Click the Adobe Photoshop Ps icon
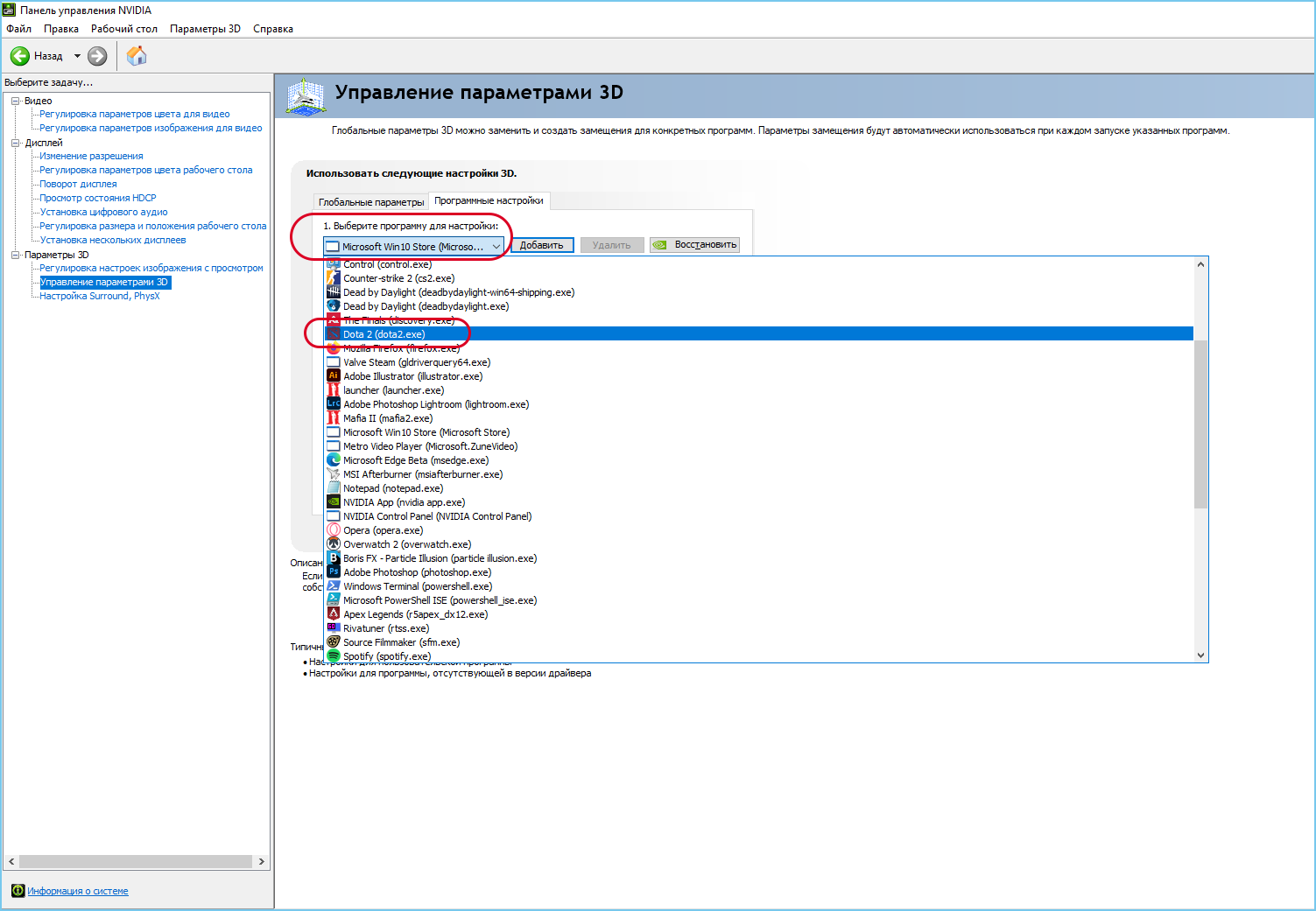 coord(333,572)
